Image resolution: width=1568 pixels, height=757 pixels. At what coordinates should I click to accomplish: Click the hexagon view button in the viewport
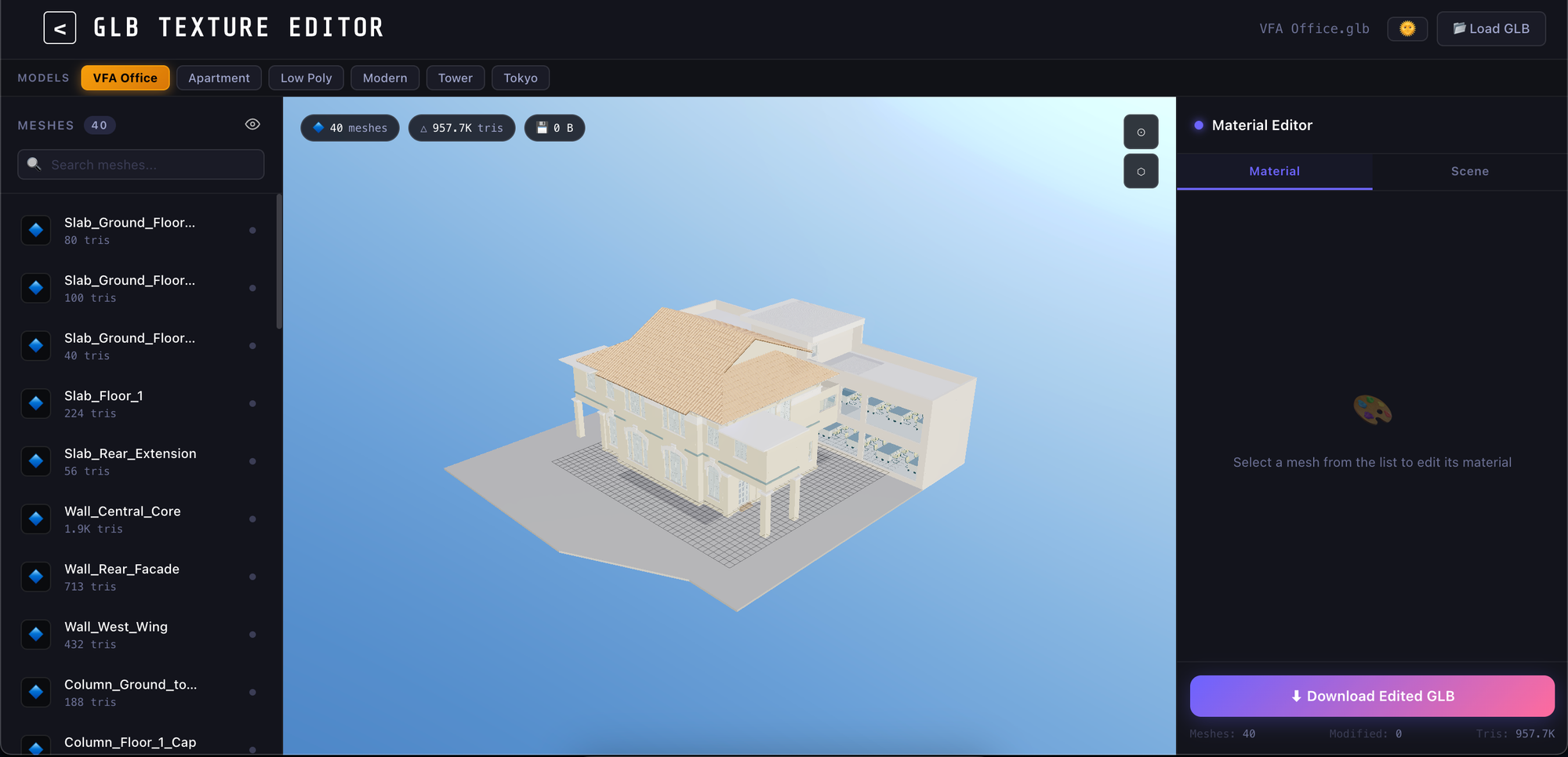pyautogui.click(x=1141, y=171)
